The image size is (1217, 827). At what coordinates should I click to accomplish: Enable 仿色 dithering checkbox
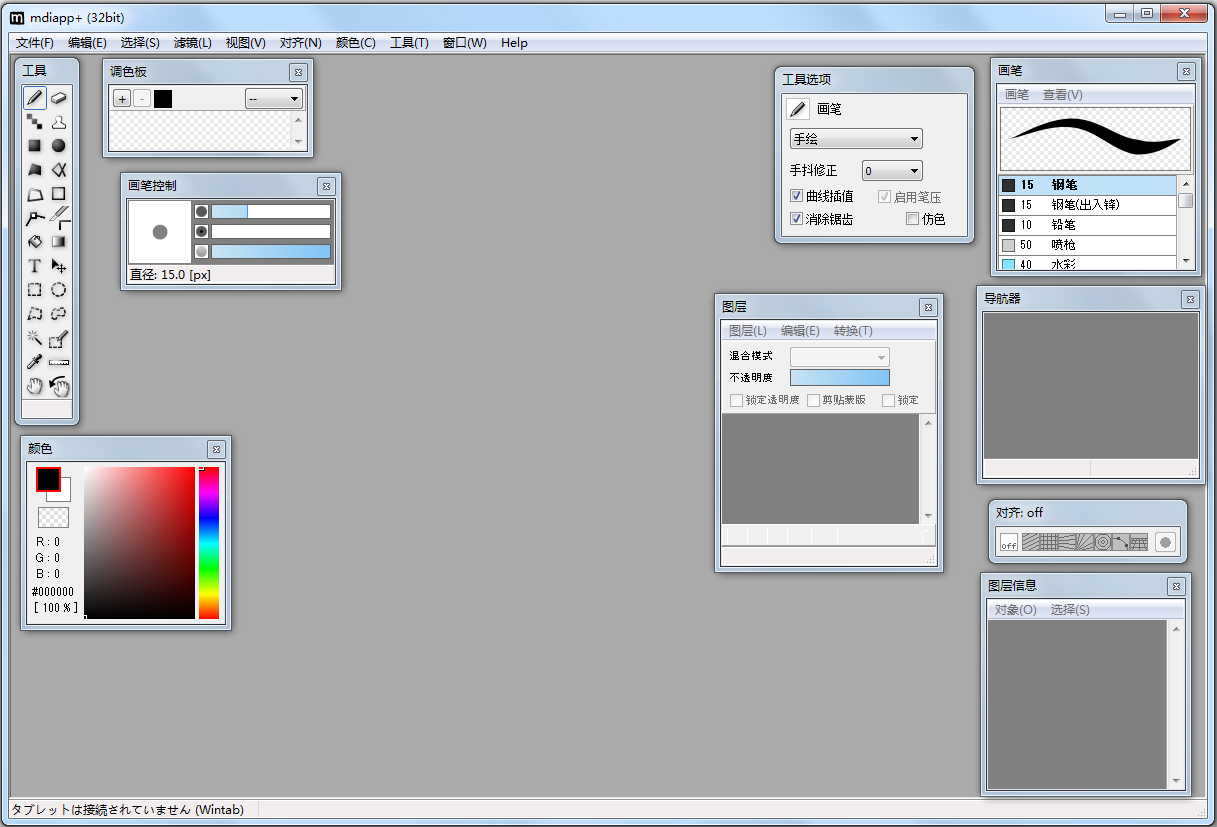(x=909, y=218)
